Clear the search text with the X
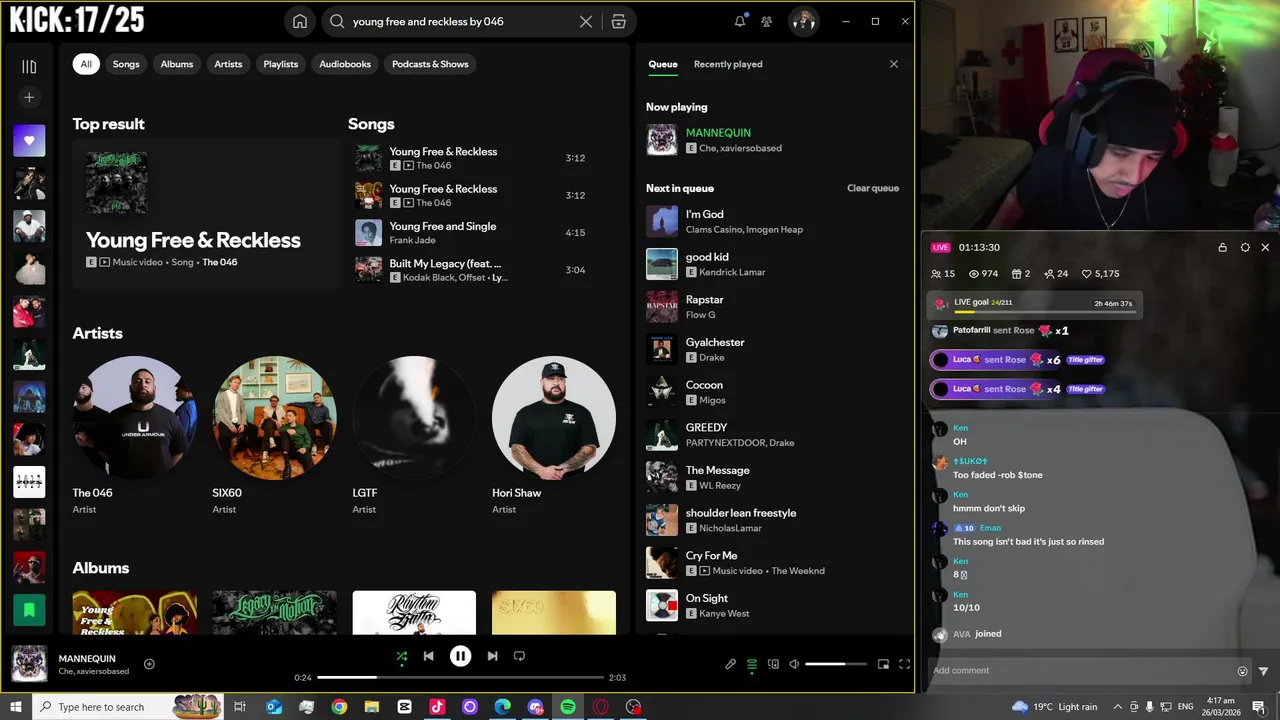Screen dimensions: 1280x720 586,21
